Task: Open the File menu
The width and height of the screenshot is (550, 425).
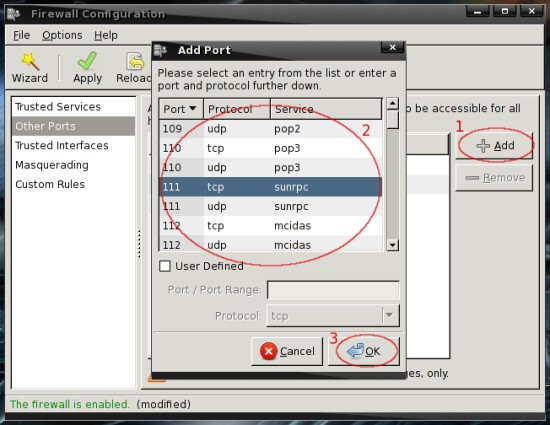Action: tap(21, 35)
